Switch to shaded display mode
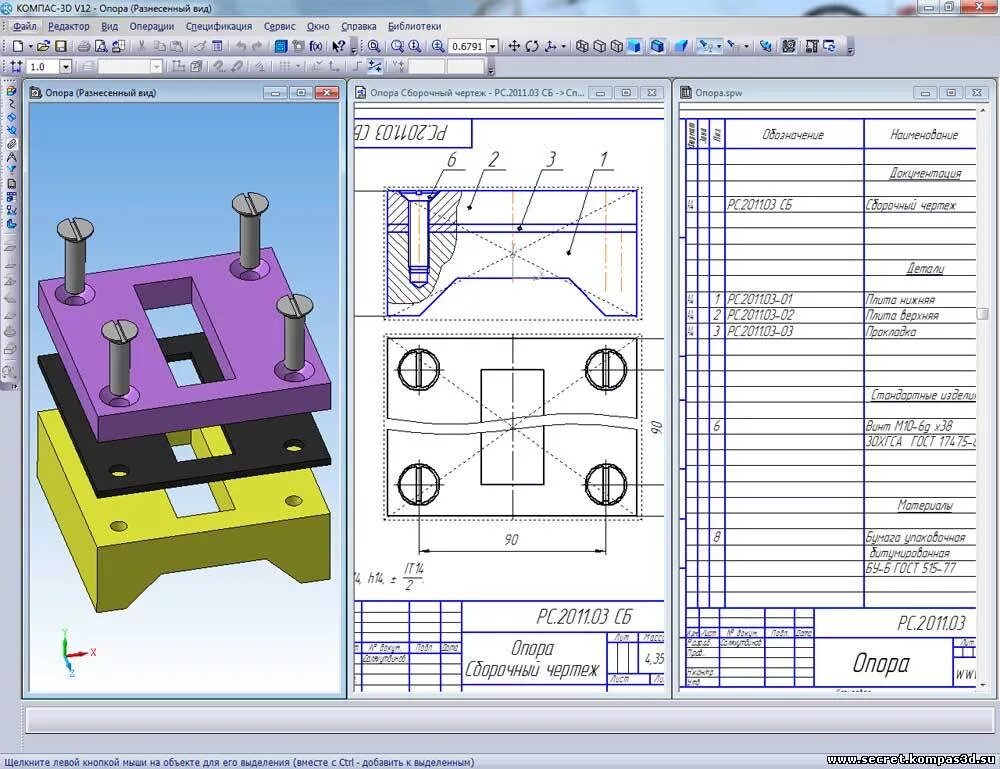The width and height of the screenshot is (1000, 769). (x=634, y=46)
